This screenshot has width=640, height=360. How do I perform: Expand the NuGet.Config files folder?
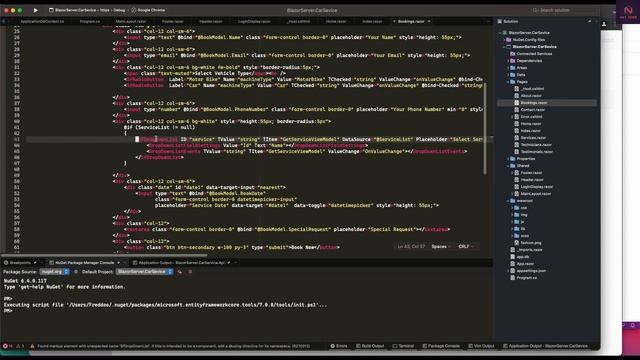(504, 40)
